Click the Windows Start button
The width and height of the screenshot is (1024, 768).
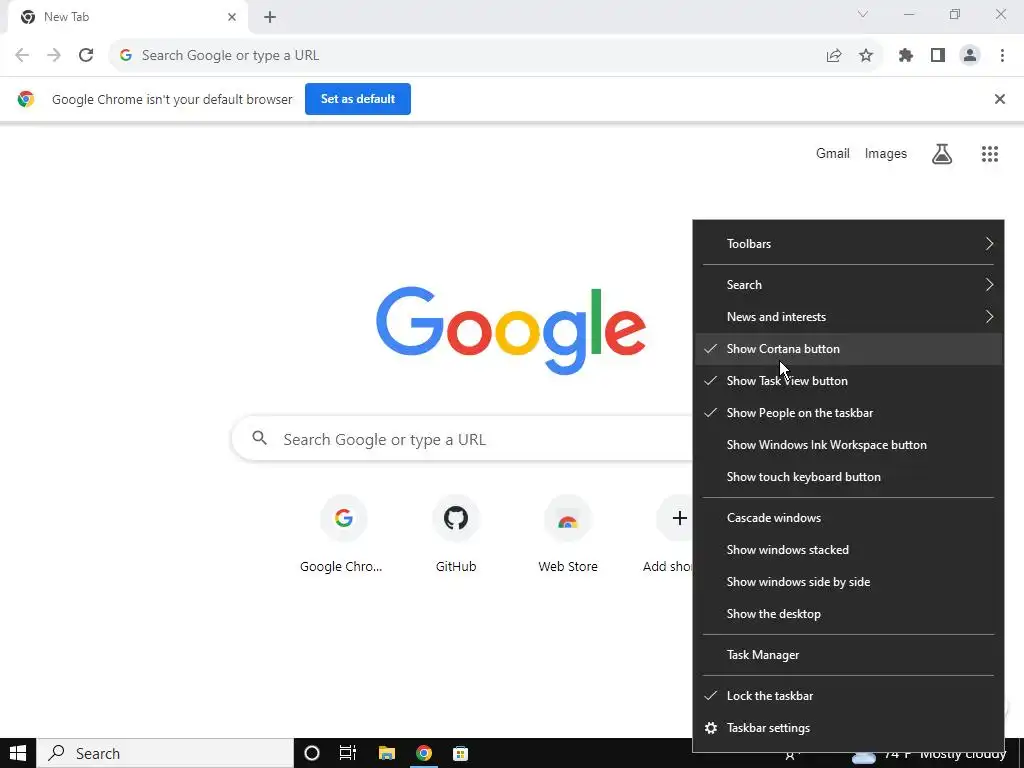point(18,753)
